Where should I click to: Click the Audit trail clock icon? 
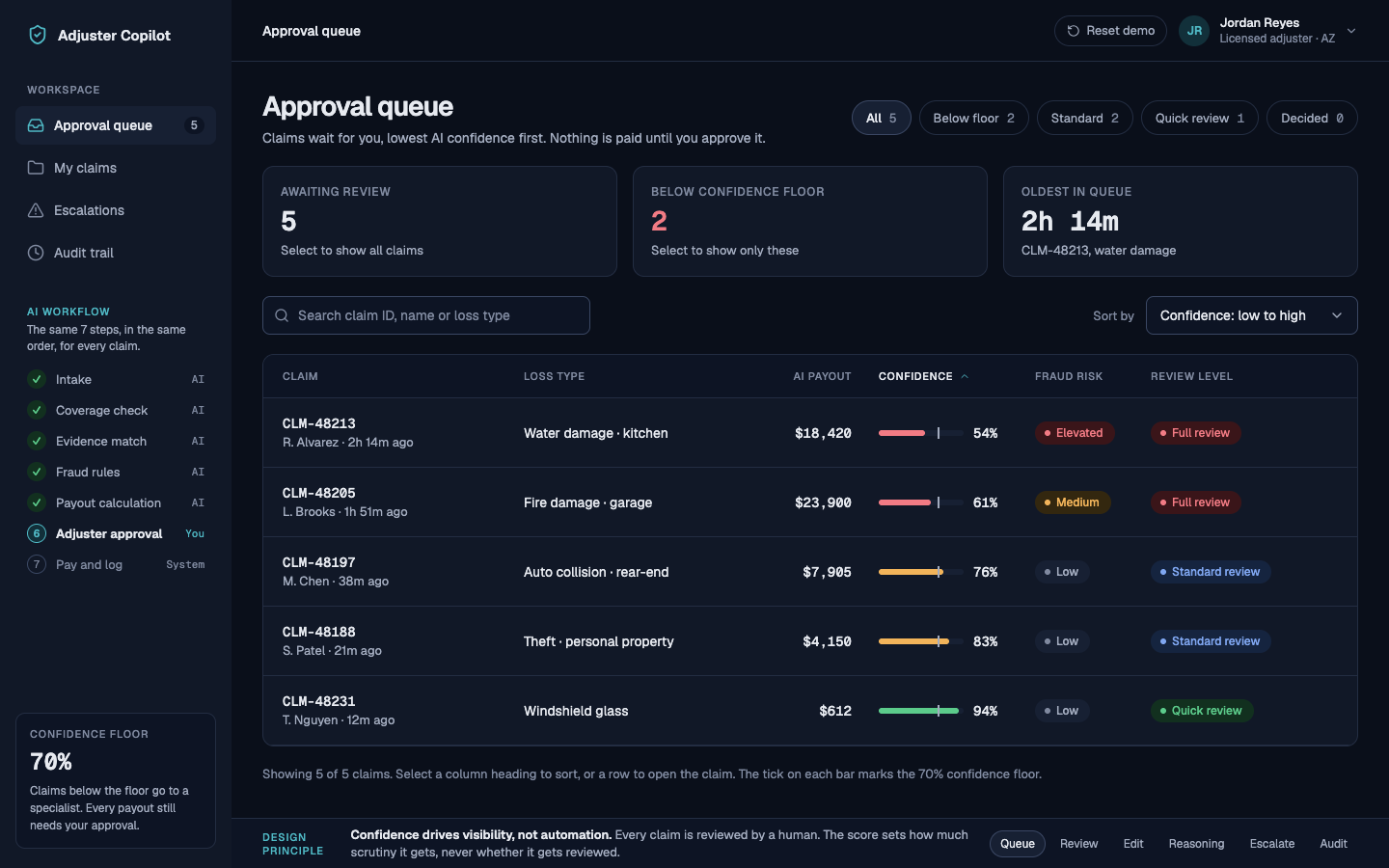point(36,253)
